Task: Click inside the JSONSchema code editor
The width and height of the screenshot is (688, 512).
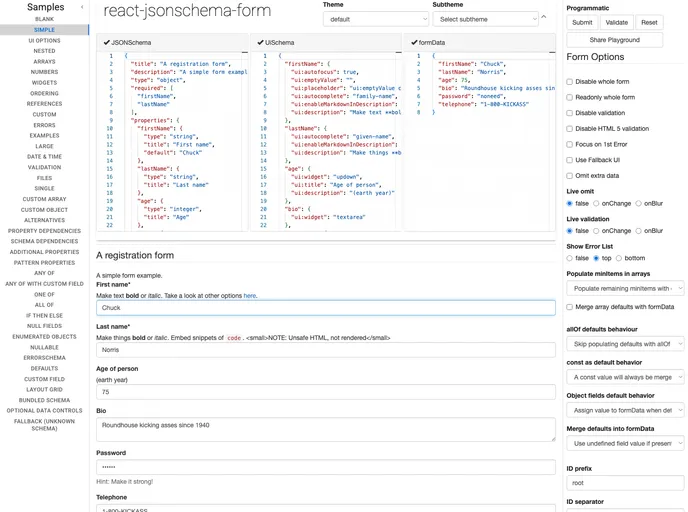Action: click(x=172, y=141)
